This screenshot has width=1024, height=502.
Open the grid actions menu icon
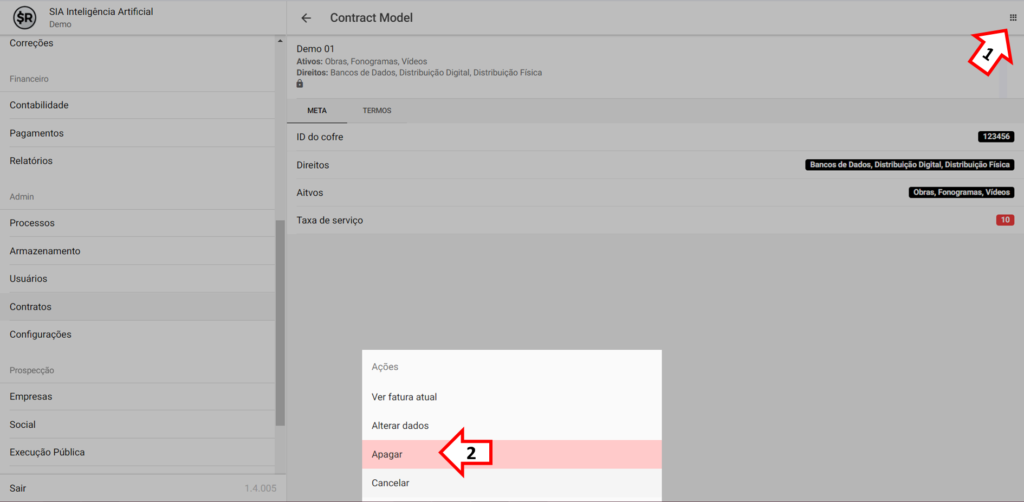point(1012,17)
